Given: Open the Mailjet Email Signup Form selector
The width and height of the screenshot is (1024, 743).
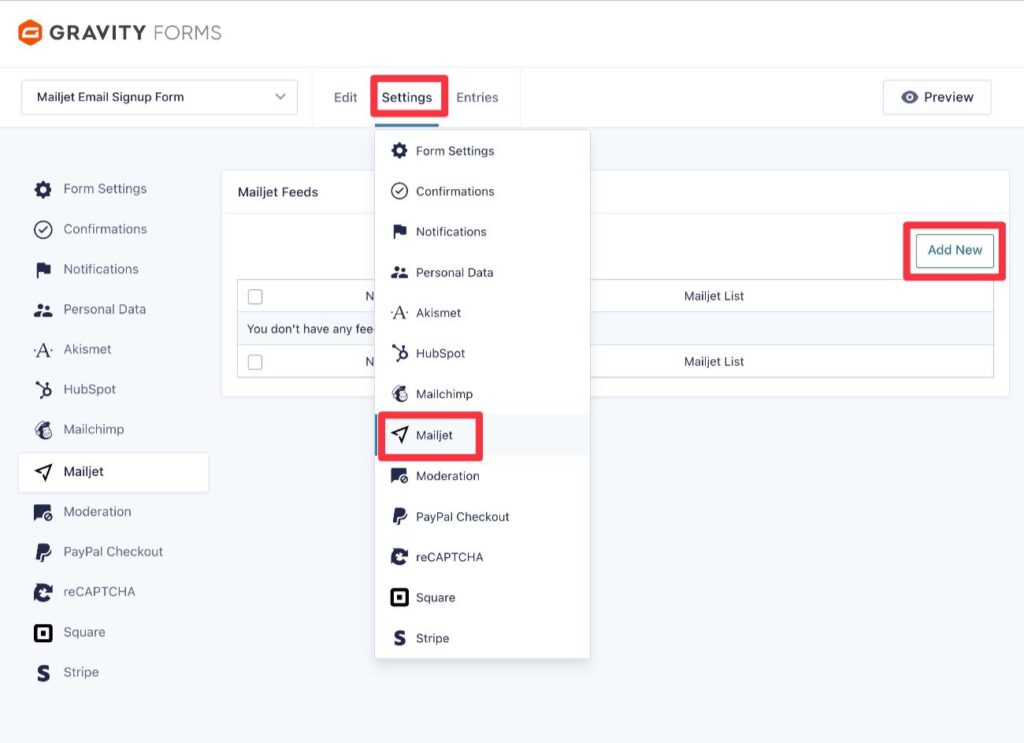Looking at the screenshot, I should click(x=159, y=97).
